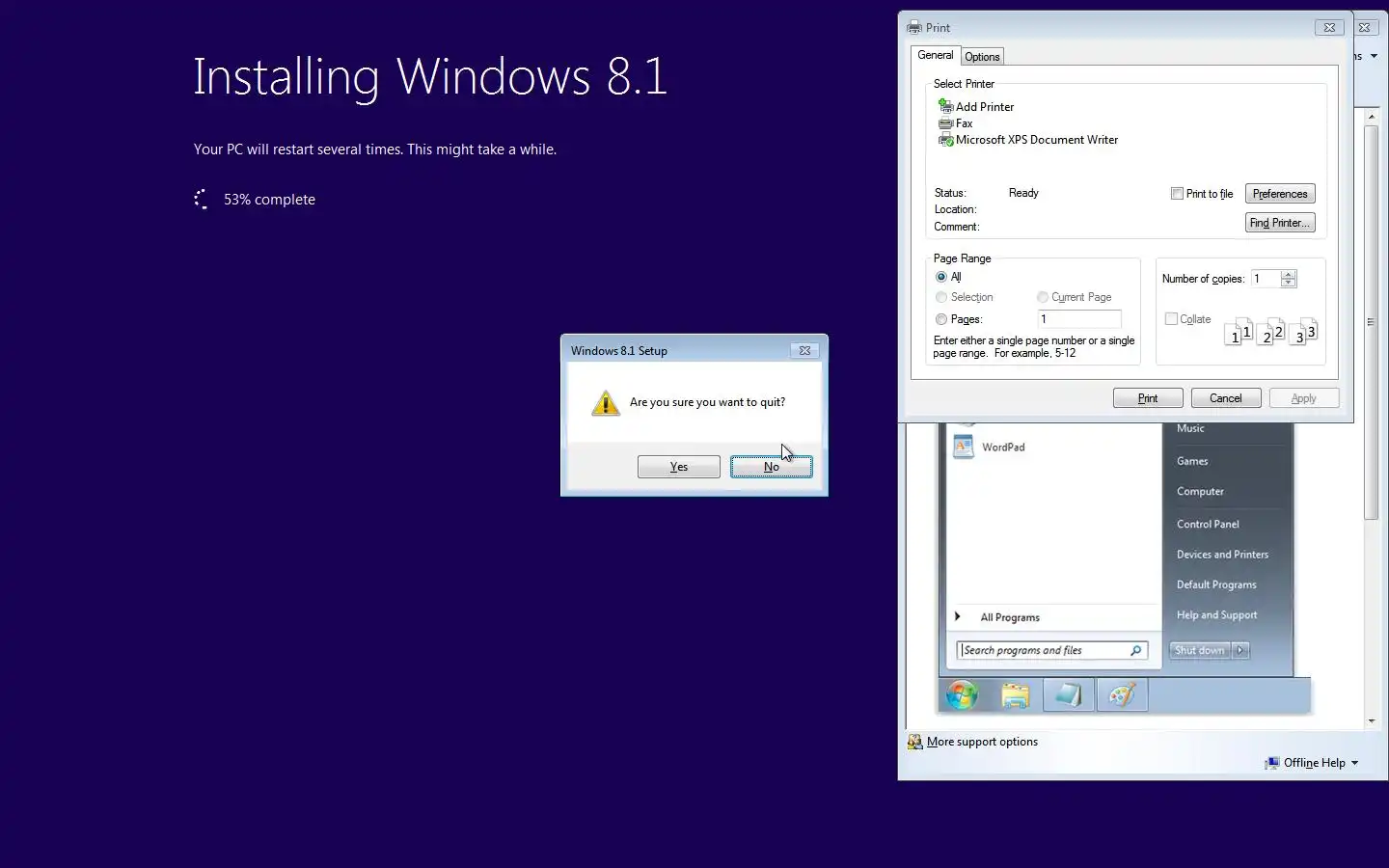Screen dimensions: 1389x868
Task: Click the collate illustration pages numbered 1
Action: click(1239, 332)
